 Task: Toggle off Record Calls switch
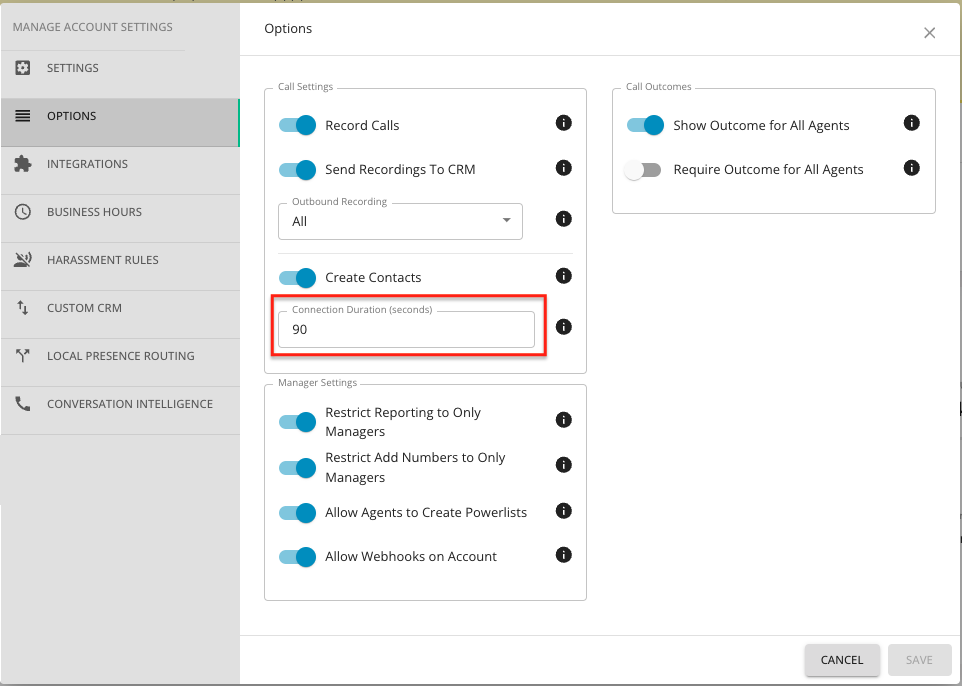tap(298, 125)
